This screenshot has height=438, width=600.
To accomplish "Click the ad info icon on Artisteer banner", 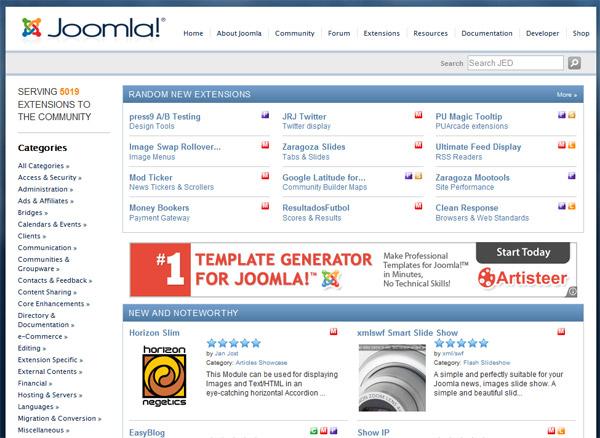I will pos(571,292).
